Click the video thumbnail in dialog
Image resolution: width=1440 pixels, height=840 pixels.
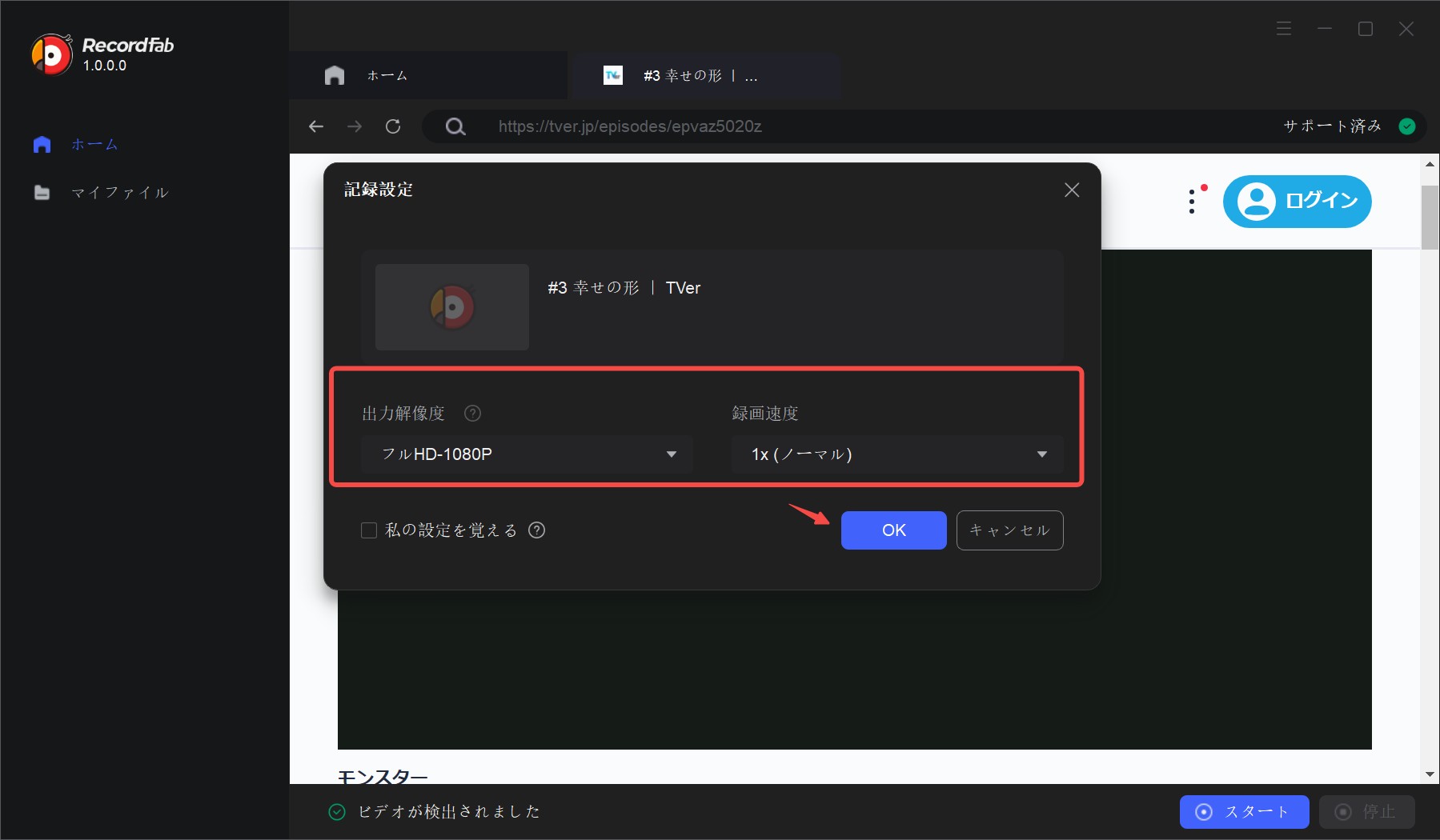(x=452, y=307)
